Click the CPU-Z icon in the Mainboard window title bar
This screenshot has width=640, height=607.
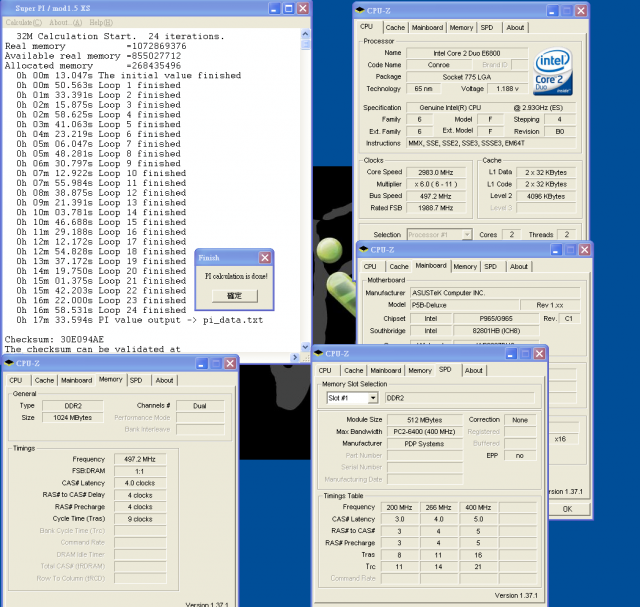(x=363, y=249)
